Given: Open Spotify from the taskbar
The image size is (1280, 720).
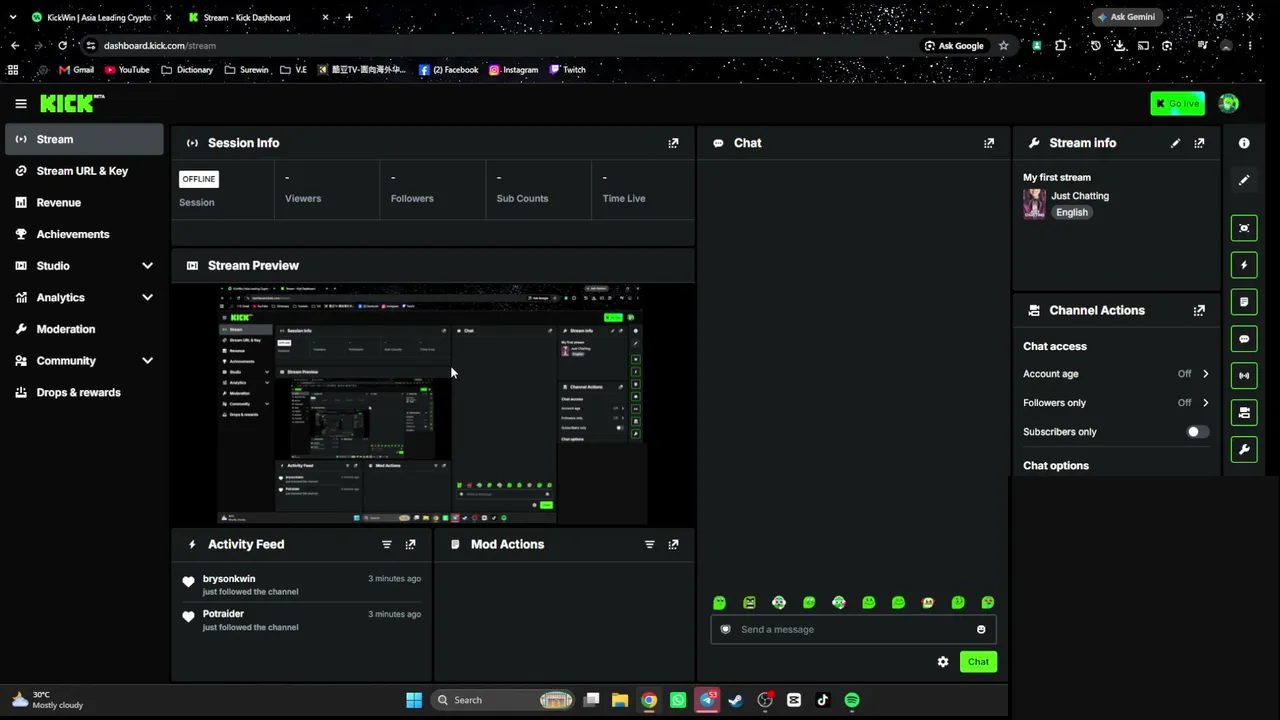Looking at the screenshot, I should coord(852,700).
